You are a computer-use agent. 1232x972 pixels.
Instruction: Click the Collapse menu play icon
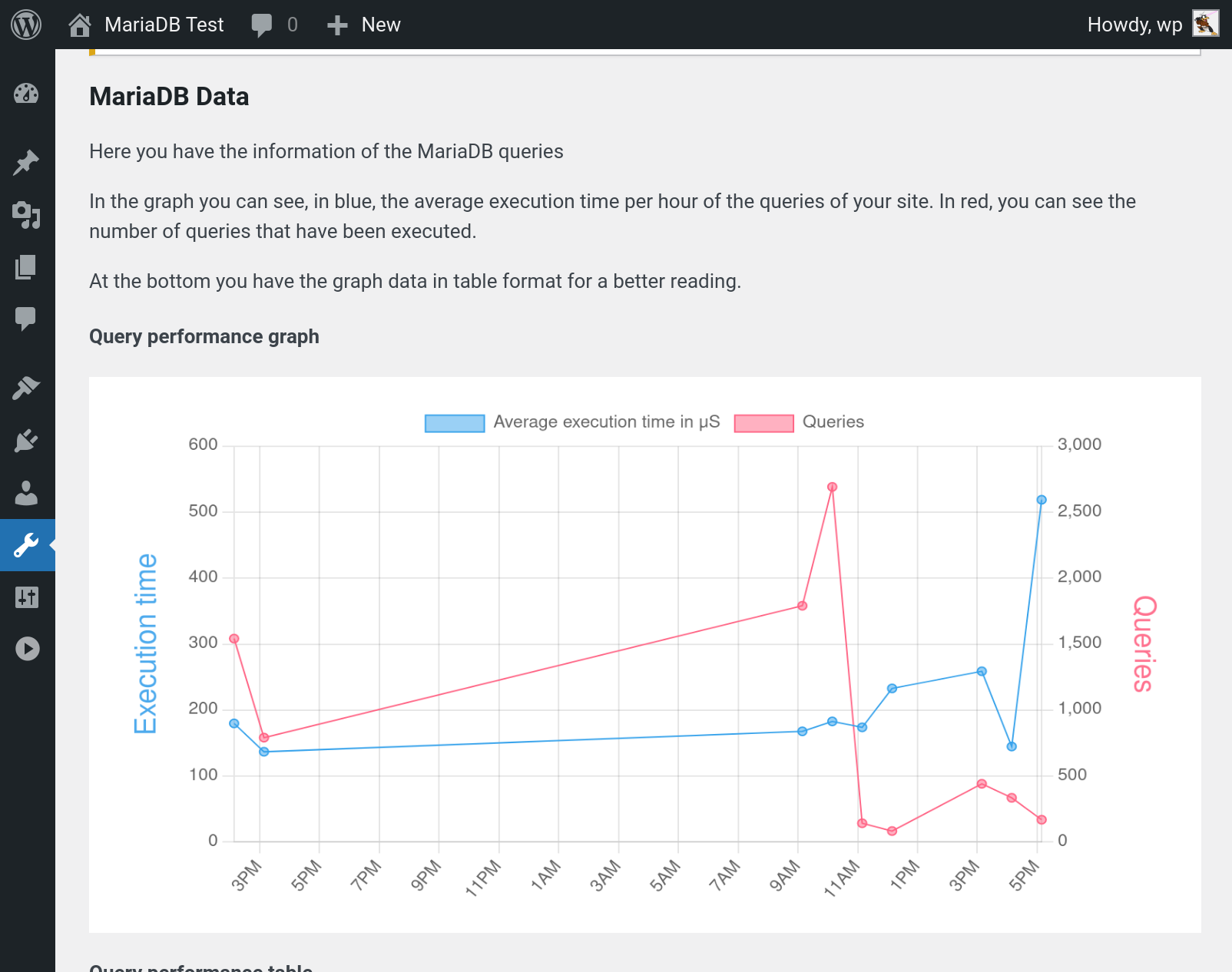click(x=27, y=649)
